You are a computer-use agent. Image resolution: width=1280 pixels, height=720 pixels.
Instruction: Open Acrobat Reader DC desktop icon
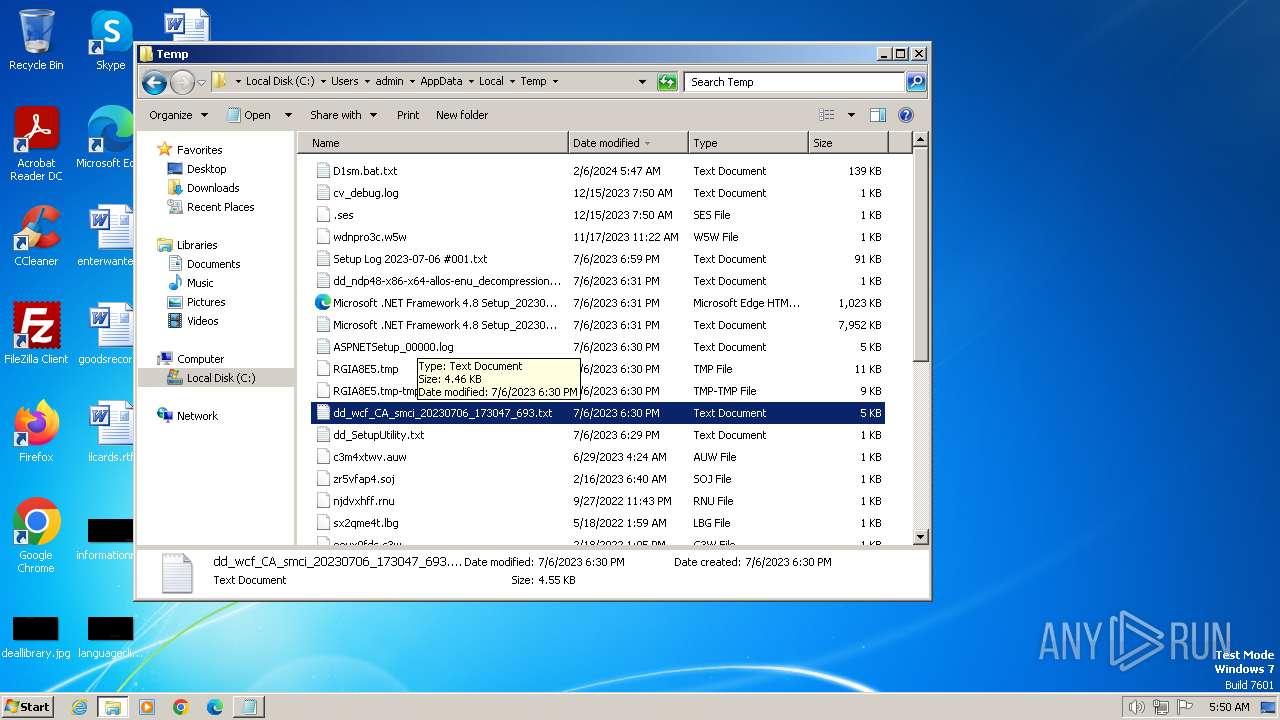click(36, 144)
